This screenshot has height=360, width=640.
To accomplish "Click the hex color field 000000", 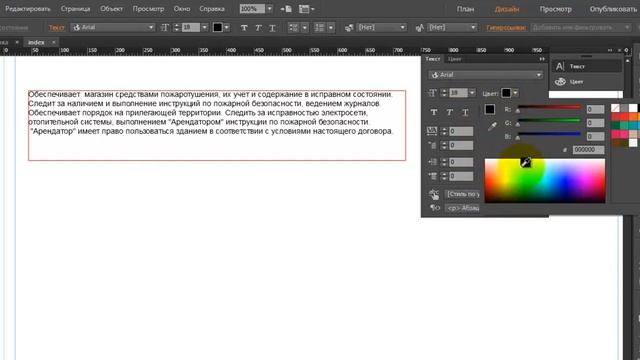I will [x=588, y=150].
